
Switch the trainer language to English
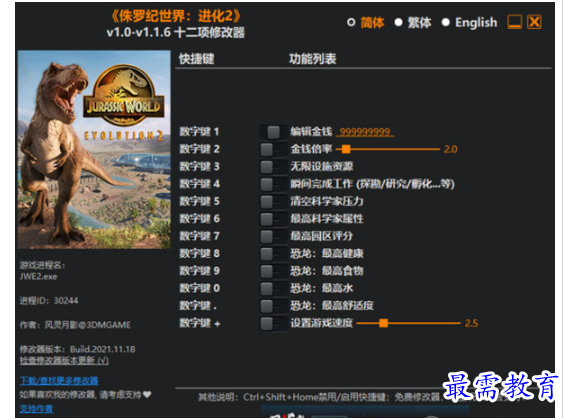coord(446,22)
